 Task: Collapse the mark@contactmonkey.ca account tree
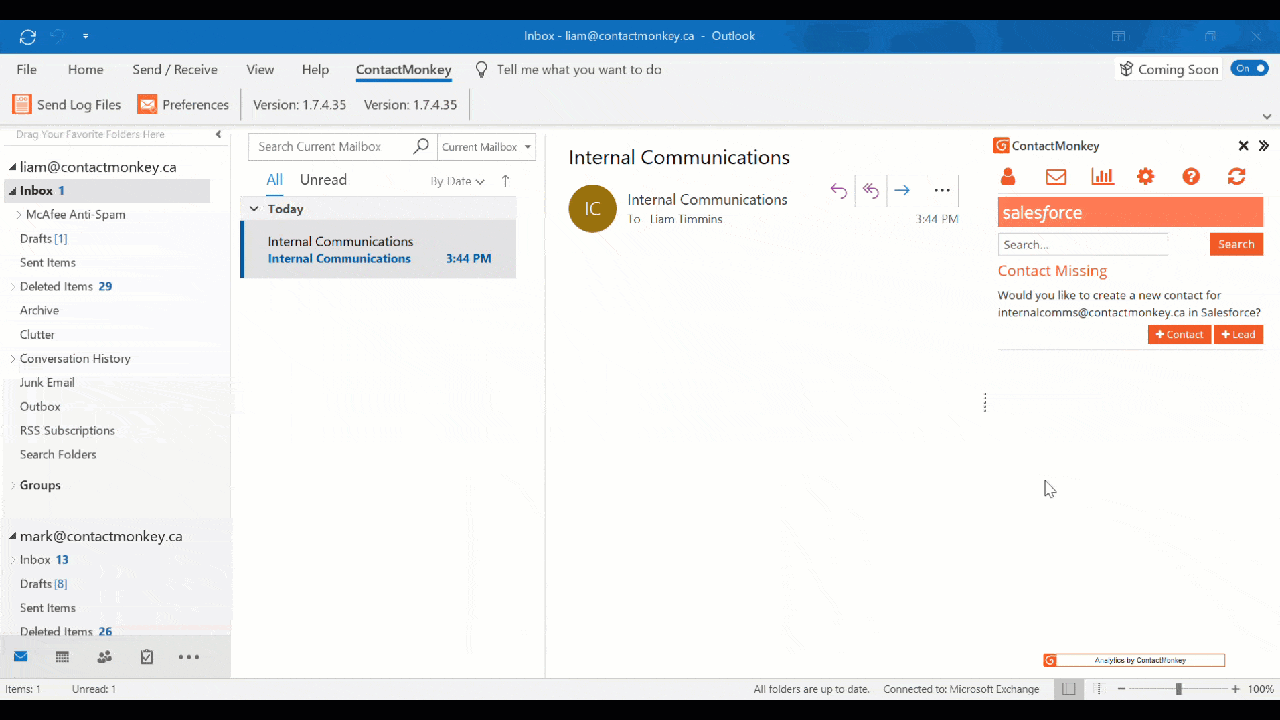click(13, 537)
